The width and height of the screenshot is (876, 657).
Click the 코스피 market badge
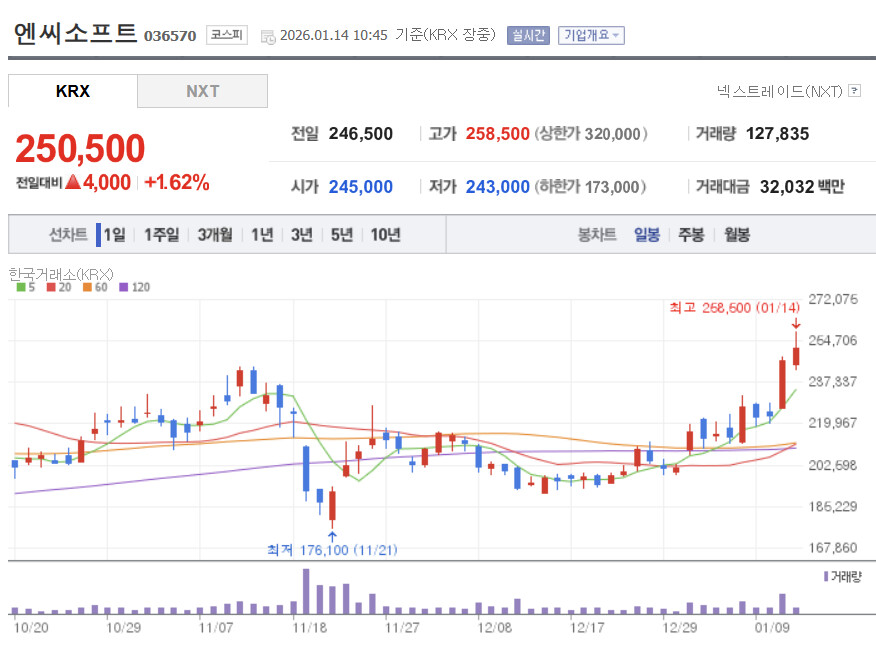coord(227,35)
